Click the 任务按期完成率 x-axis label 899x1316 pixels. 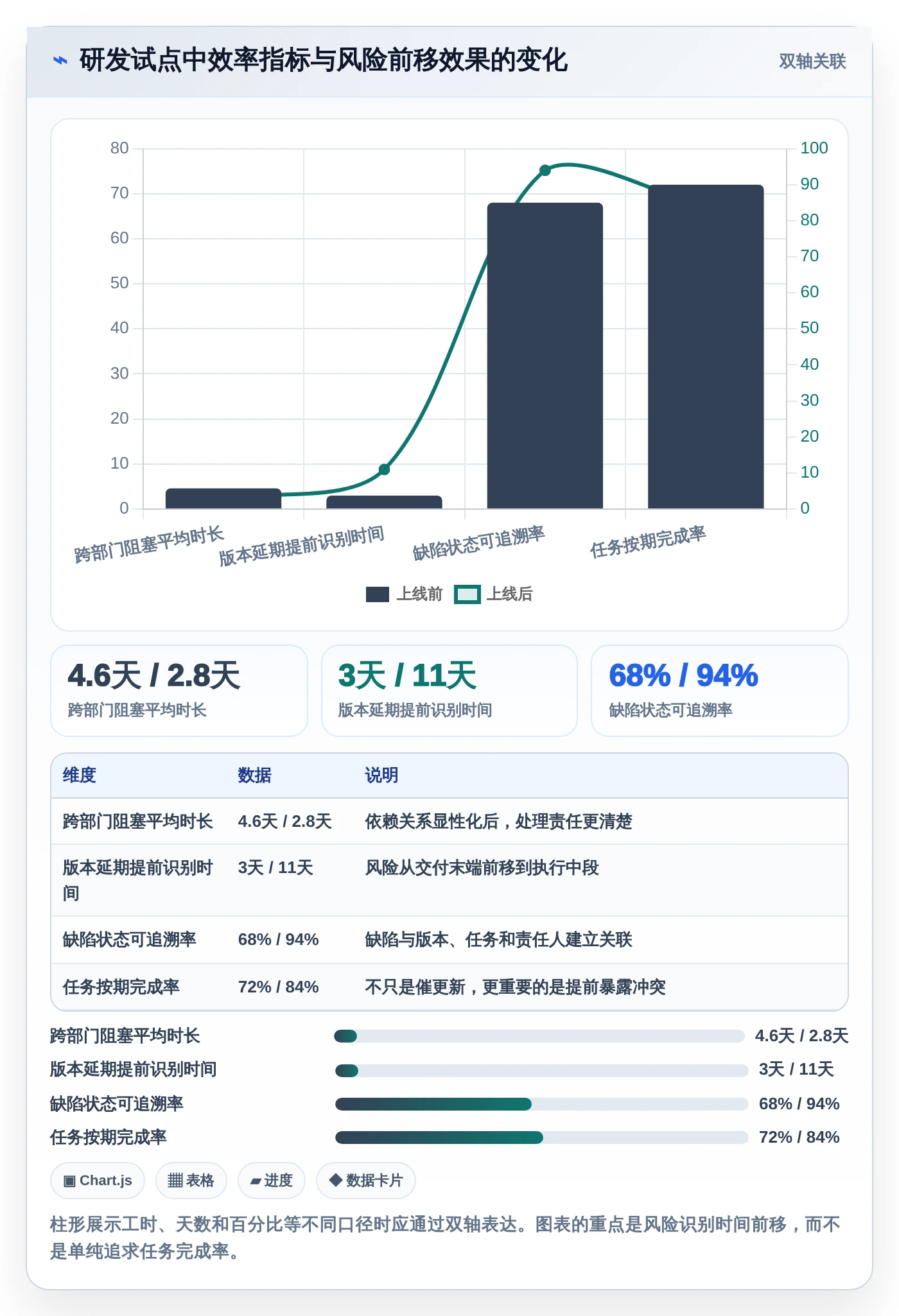648,542
